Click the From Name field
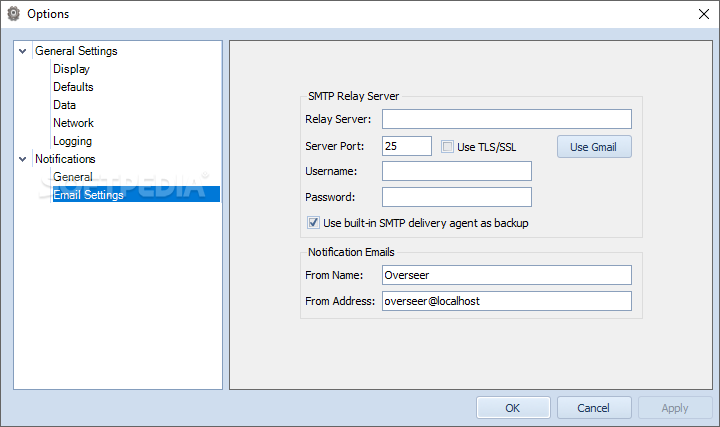 pos(507,275)
